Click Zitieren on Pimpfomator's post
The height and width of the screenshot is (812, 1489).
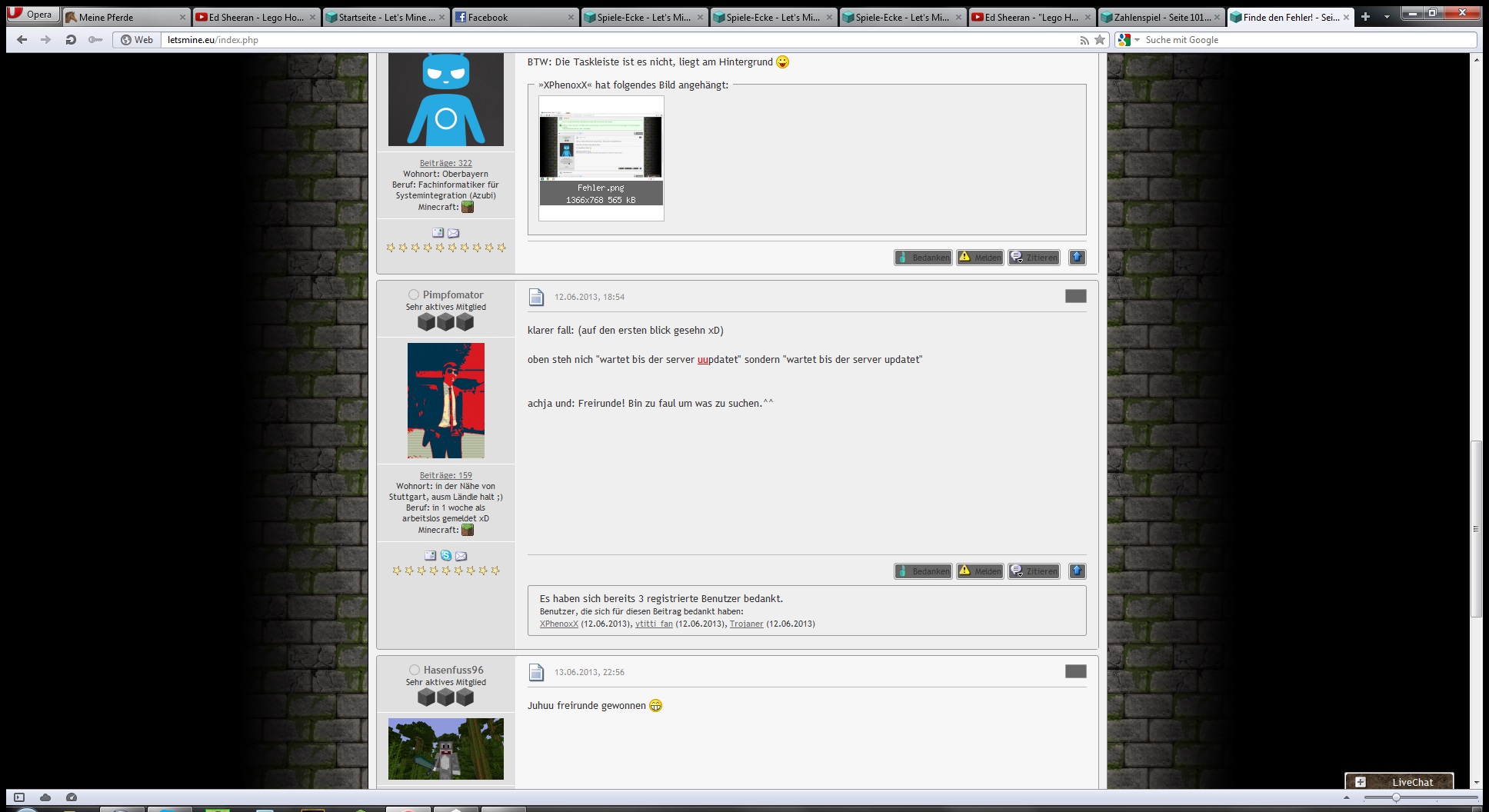pyautogui.click(x=1034, y=571)
